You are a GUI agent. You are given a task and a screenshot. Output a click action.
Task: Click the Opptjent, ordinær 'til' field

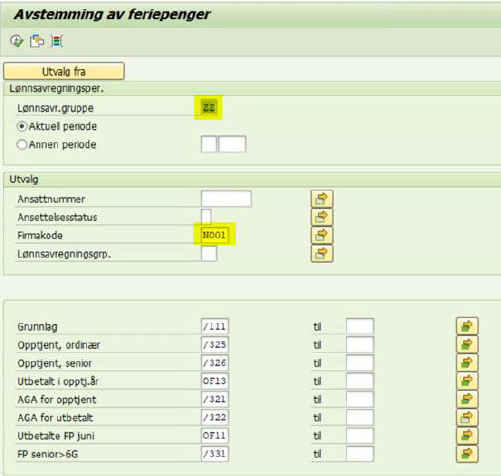[360, 345]
